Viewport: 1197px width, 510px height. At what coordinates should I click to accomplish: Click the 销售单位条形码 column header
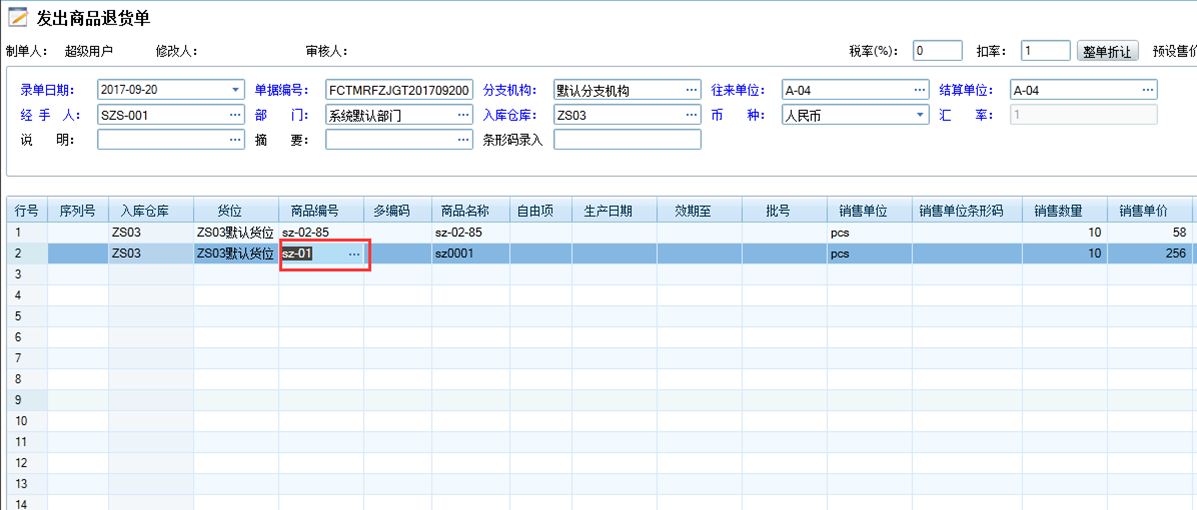[967, 211]
